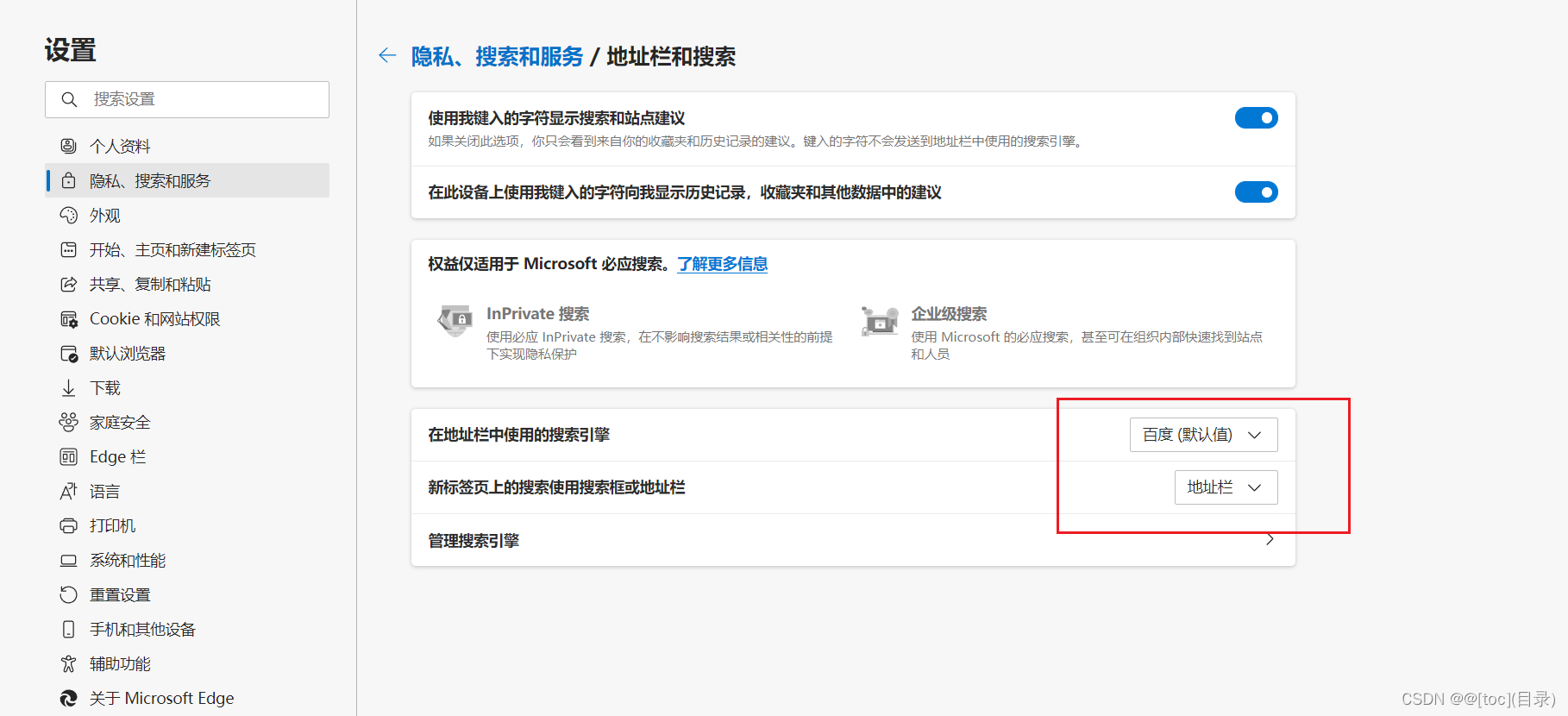This screenshot has width=1568, height=716.
Task: Click the 企业级搜索 heading
Action: tap(949, 314)
